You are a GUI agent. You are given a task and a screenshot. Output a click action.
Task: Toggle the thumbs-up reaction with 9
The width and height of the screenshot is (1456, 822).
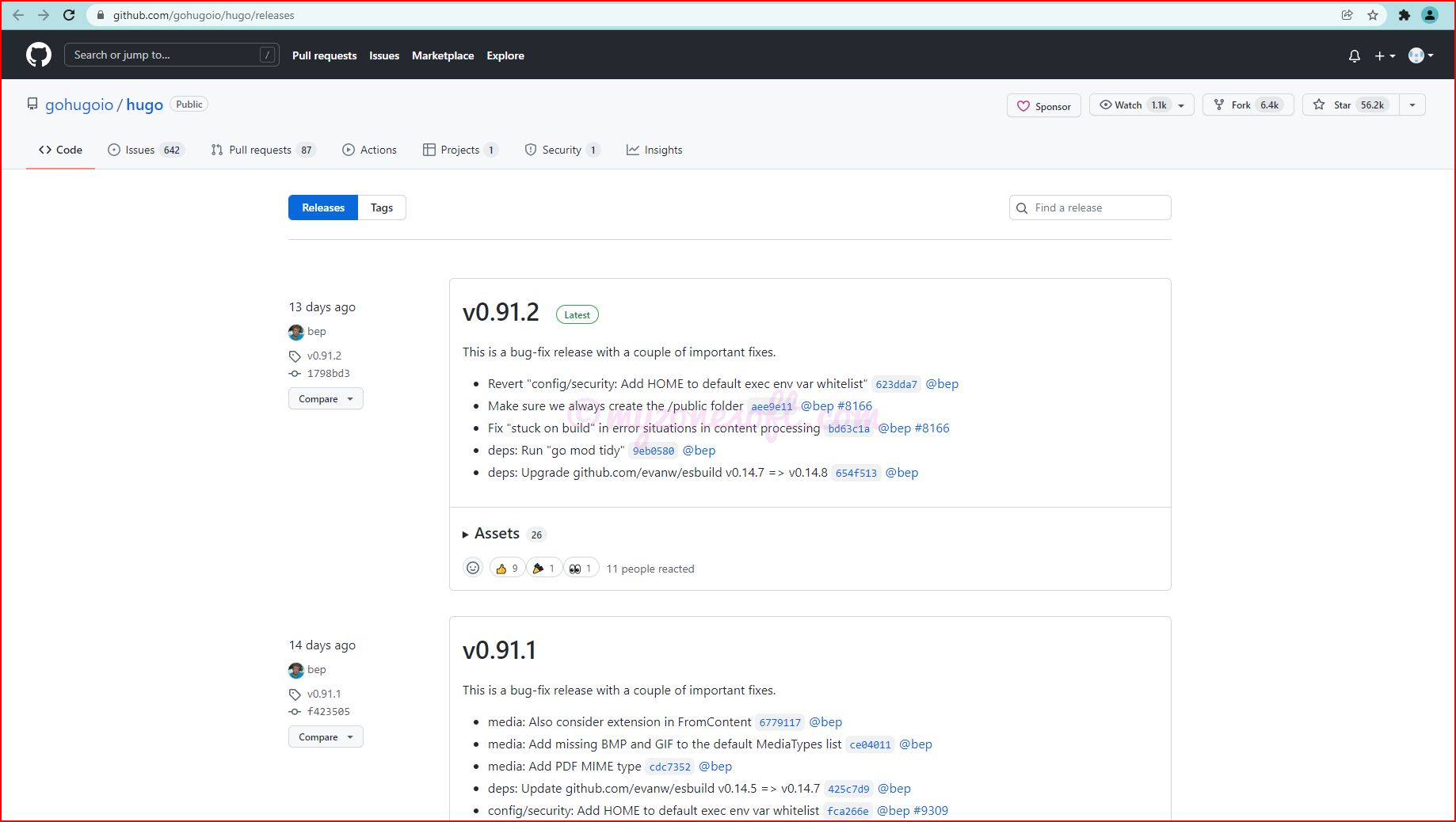[x=507, y=568]
